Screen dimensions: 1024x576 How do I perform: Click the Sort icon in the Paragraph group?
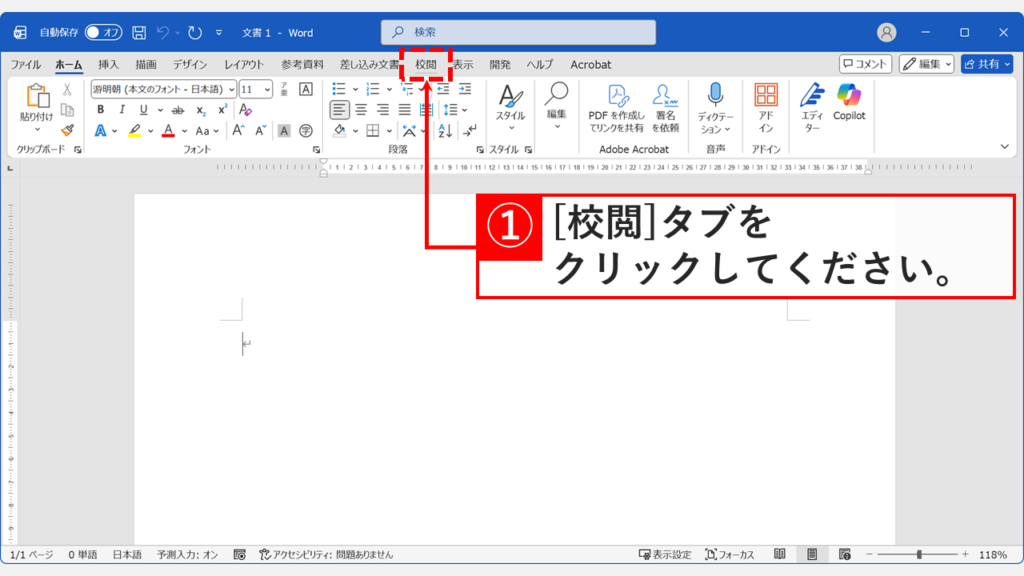pyautogui.click(x=444, y=130)
